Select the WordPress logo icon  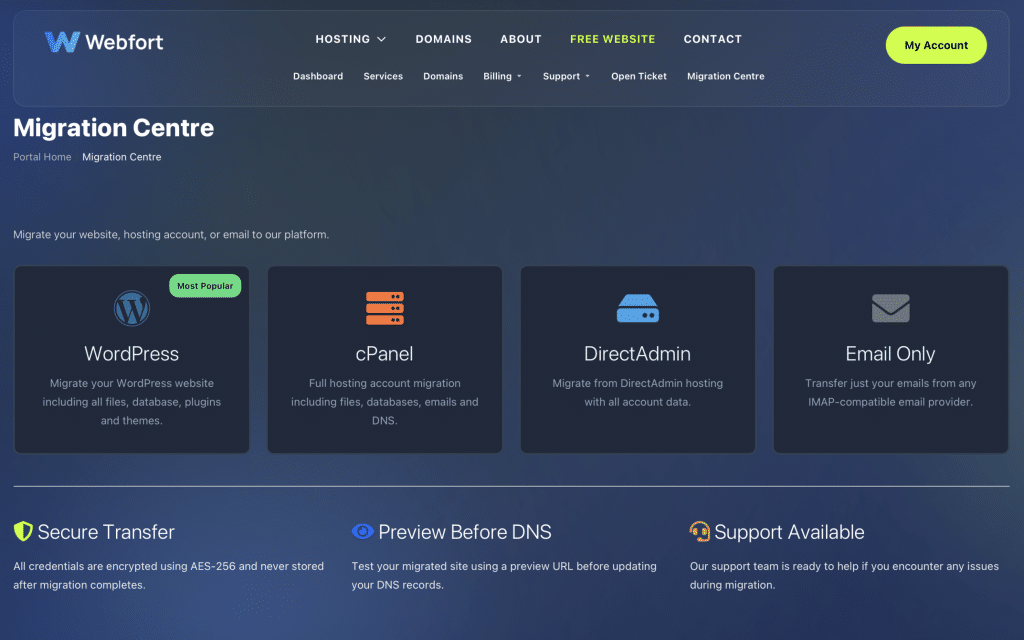131,308
